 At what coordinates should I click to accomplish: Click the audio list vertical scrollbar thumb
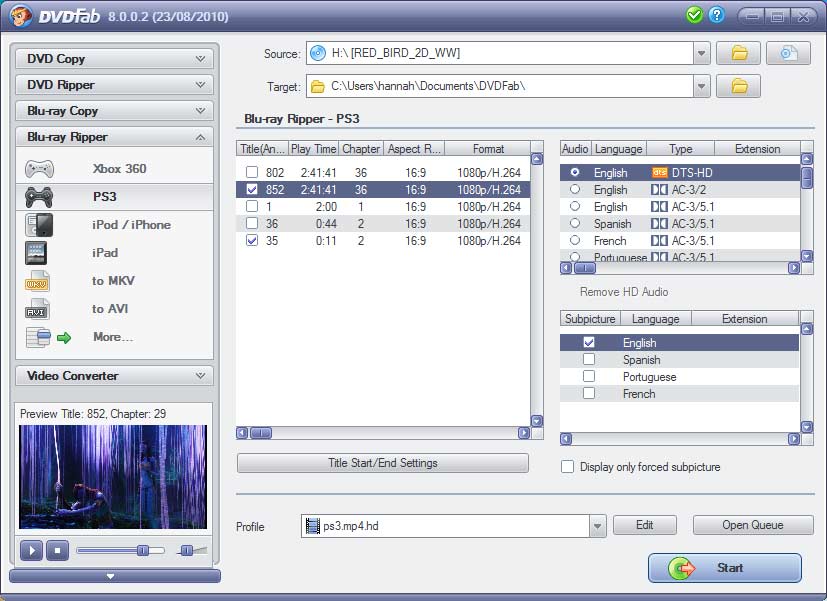tap(807, 177)
